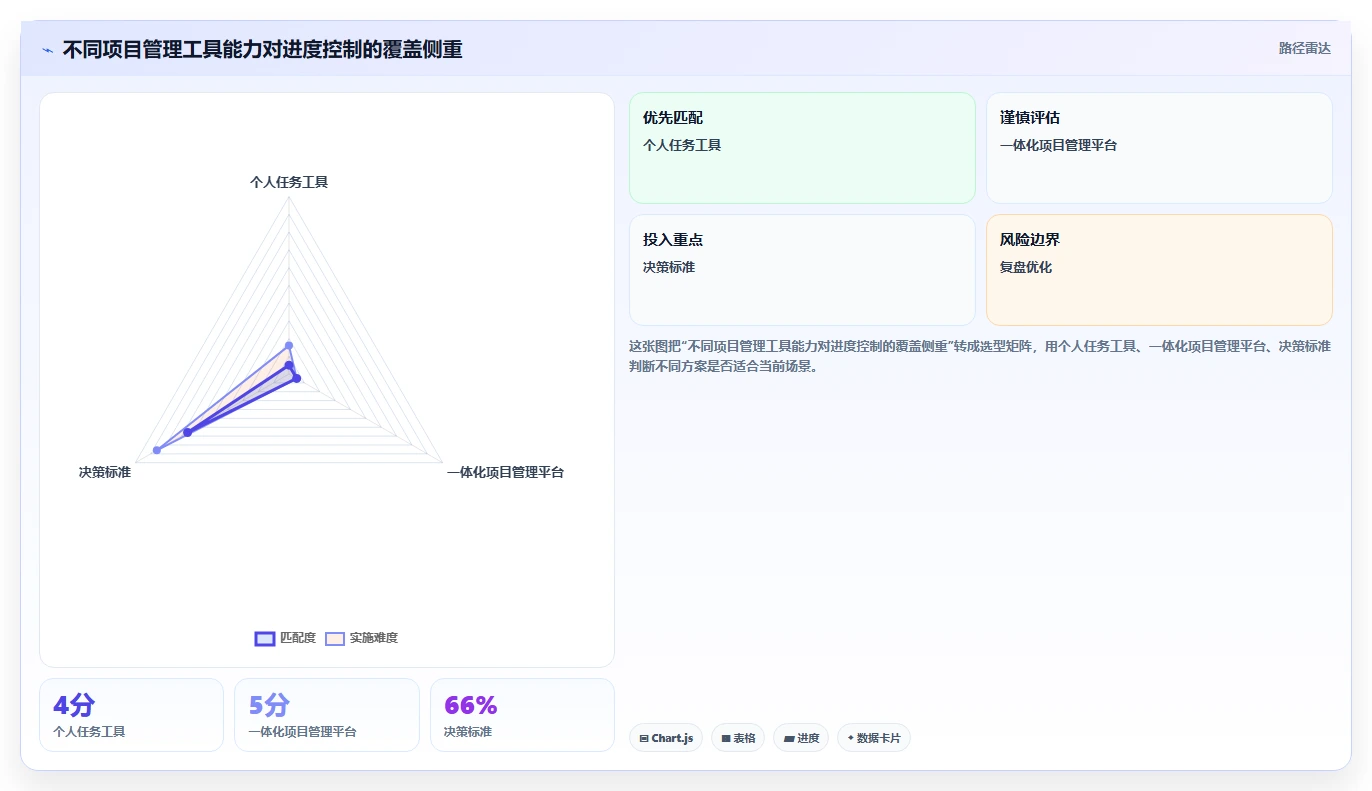Click the Chart.js tag icon

point(644,739)
